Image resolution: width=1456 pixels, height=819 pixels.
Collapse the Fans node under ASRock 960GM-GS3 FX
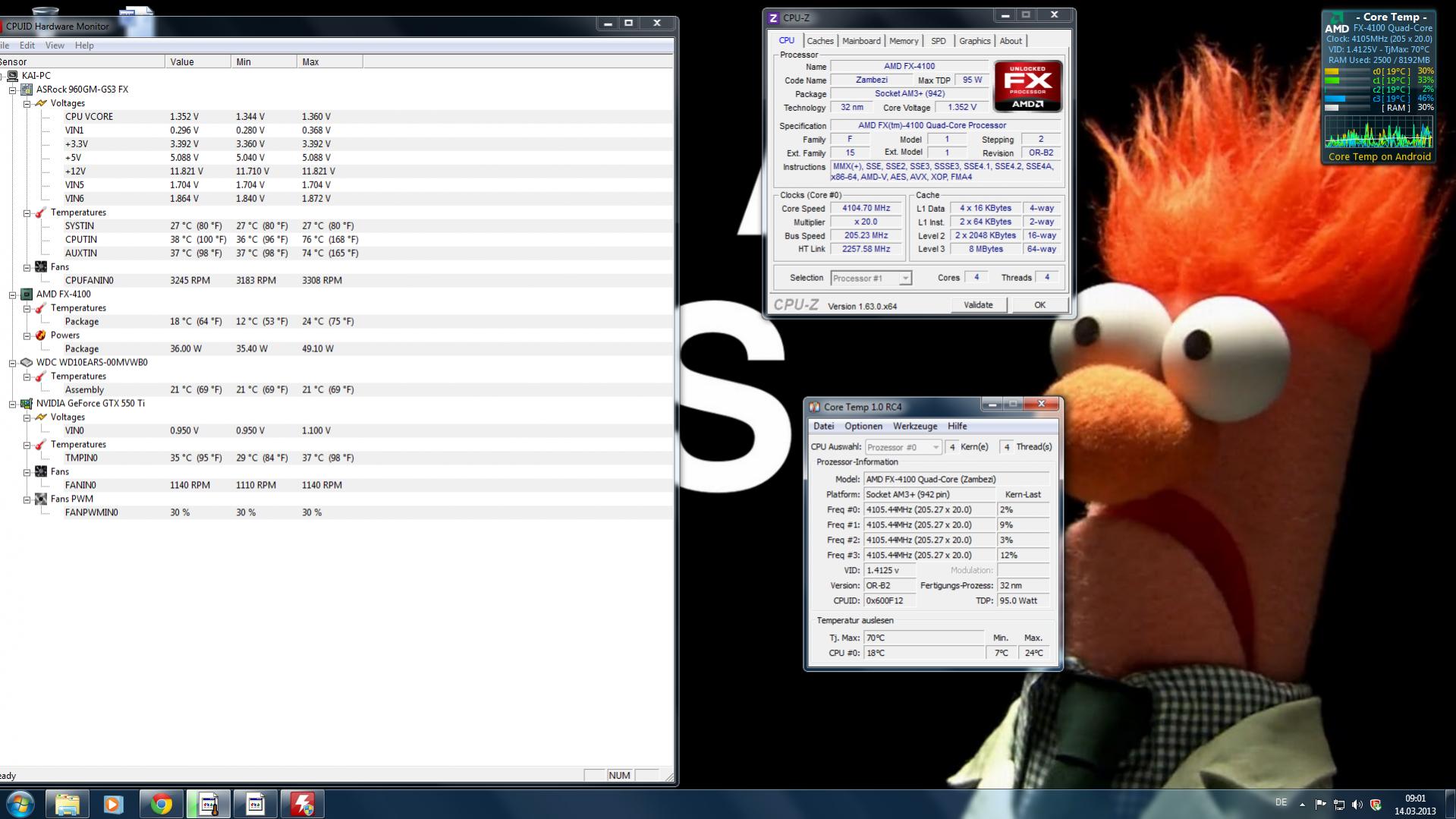[27, 267]
